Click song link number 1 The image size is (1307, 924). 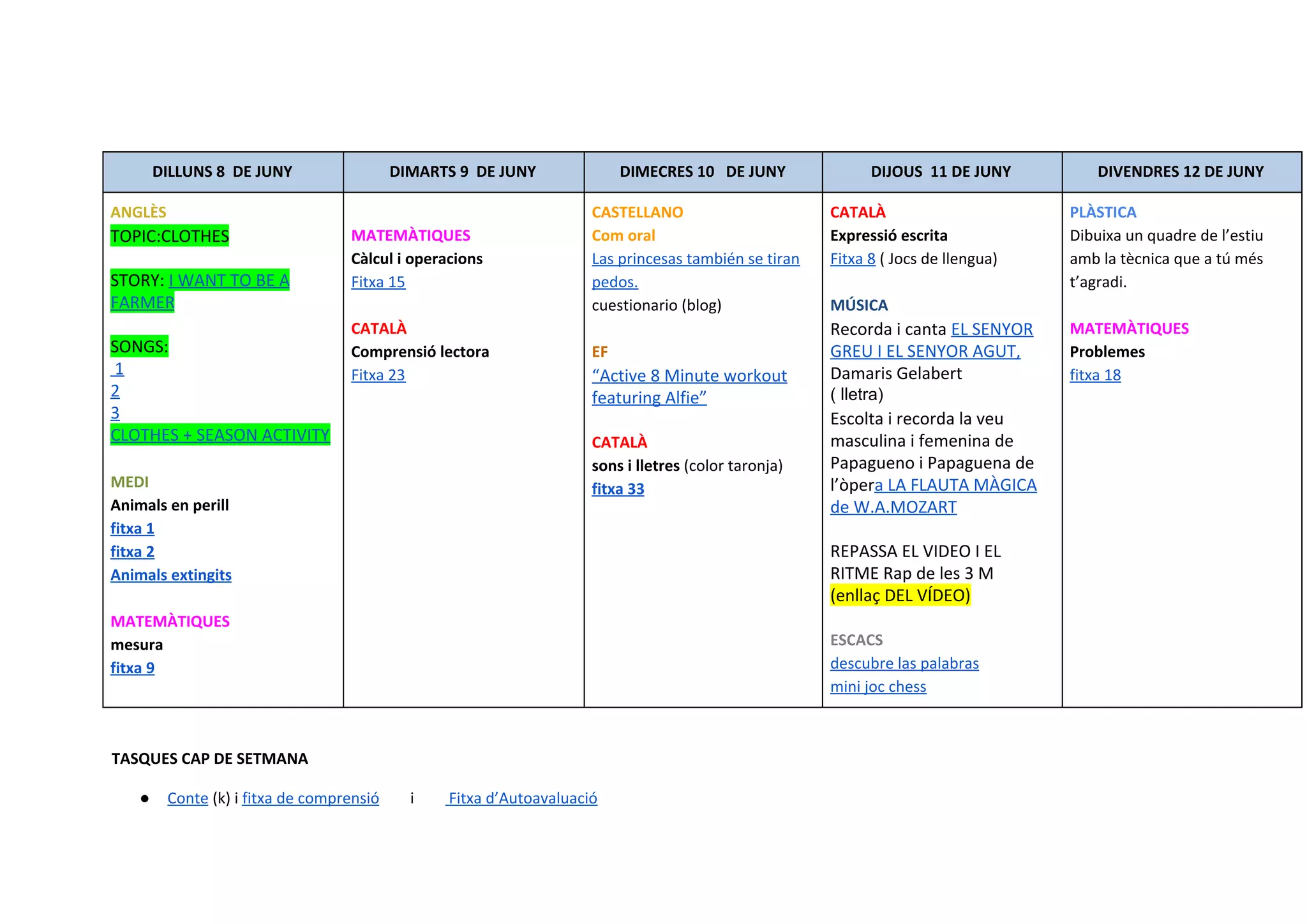119,369
